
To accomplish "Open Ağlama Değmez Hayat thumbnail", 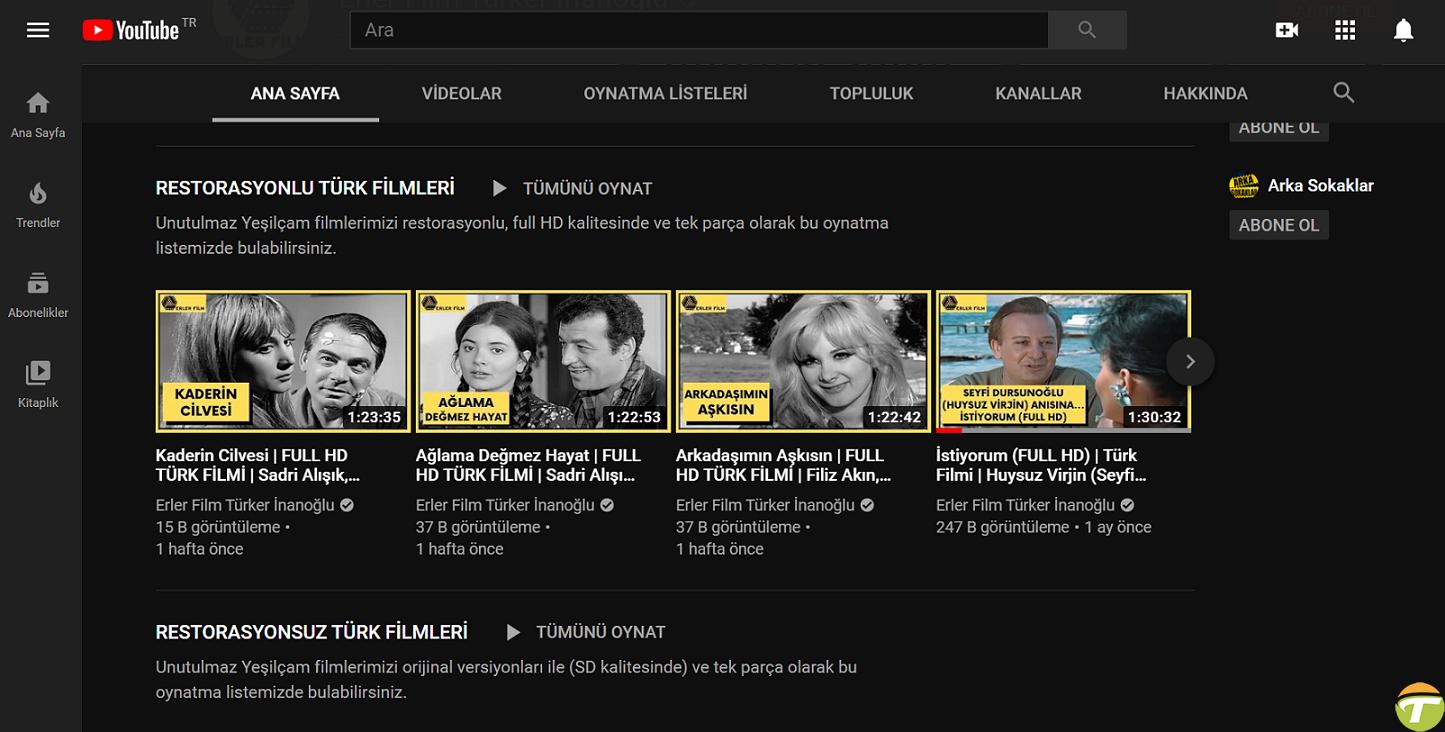I will click(x=543, y=362).
